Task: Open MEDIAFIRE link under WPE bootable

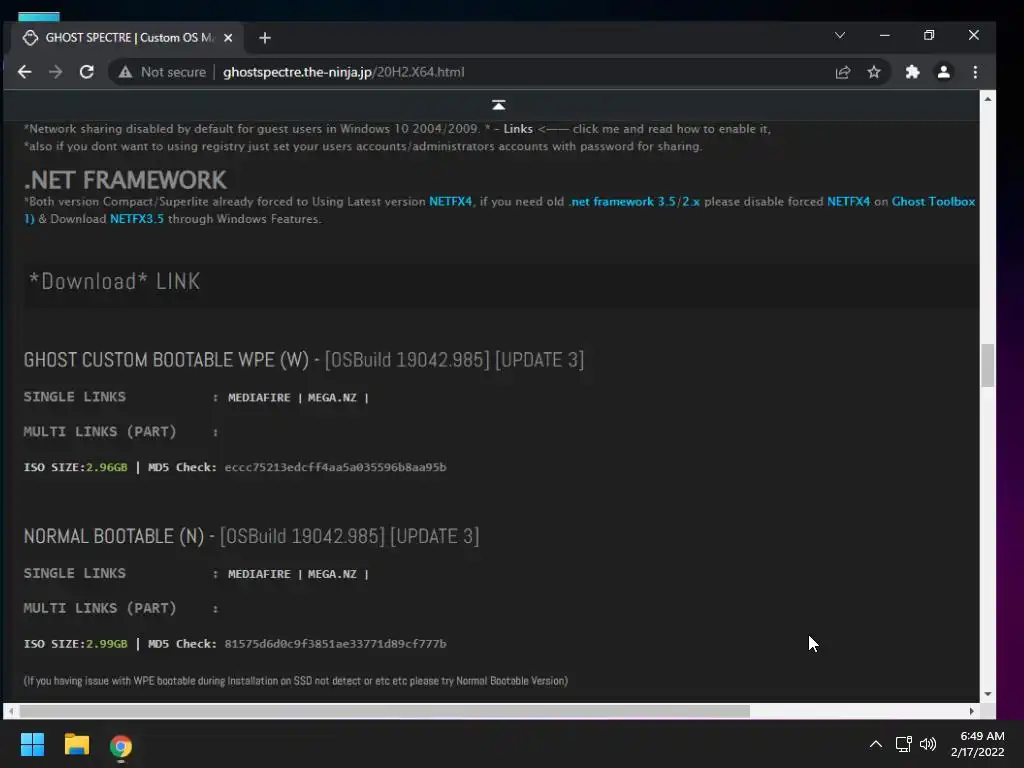Action: click(259, 398)
